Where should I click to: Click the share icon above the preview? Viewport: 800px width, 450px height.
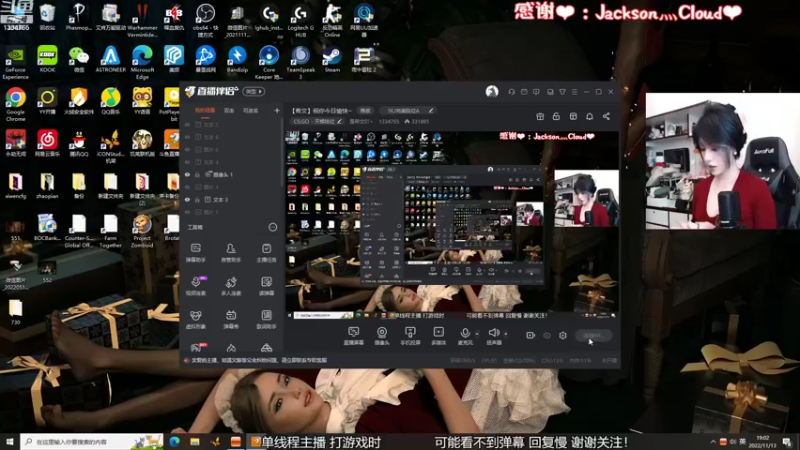pyautogui.click(x=606, y=116)
